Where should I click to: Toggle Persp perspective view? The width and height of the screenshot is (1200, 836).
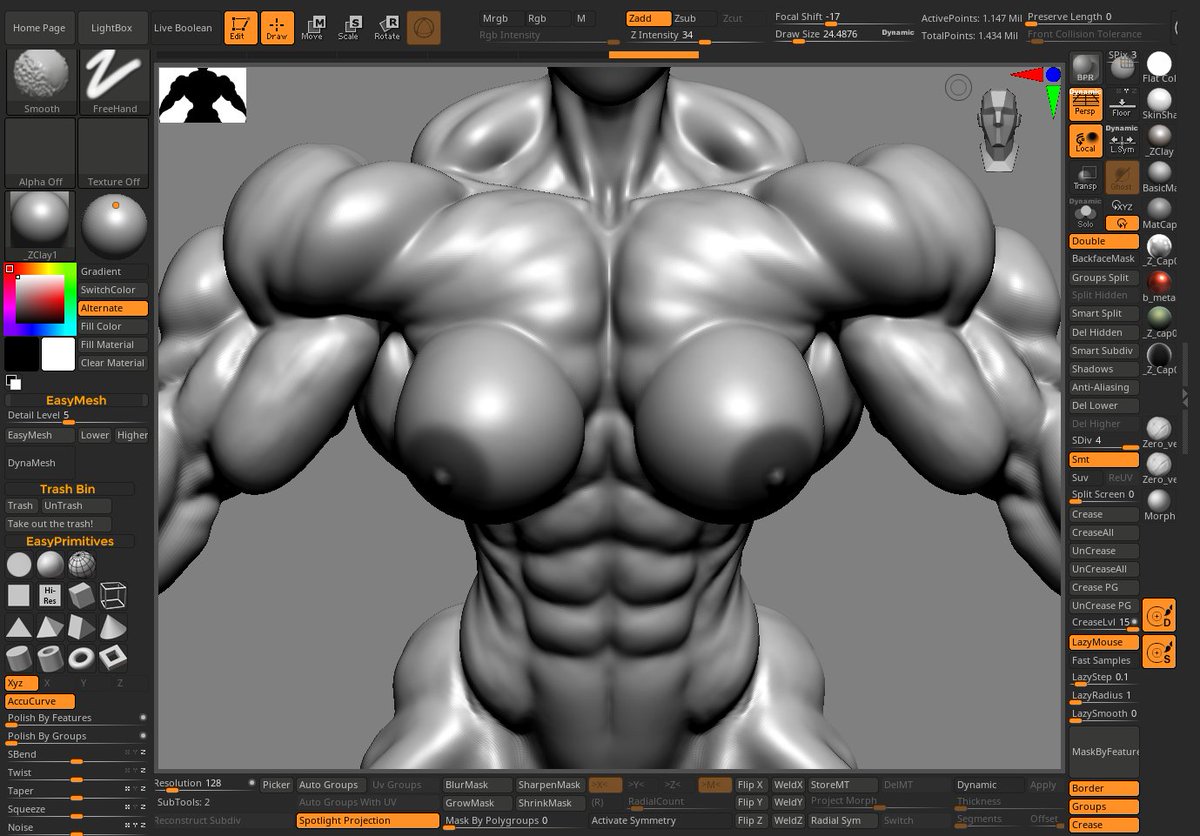[1085, 106]
